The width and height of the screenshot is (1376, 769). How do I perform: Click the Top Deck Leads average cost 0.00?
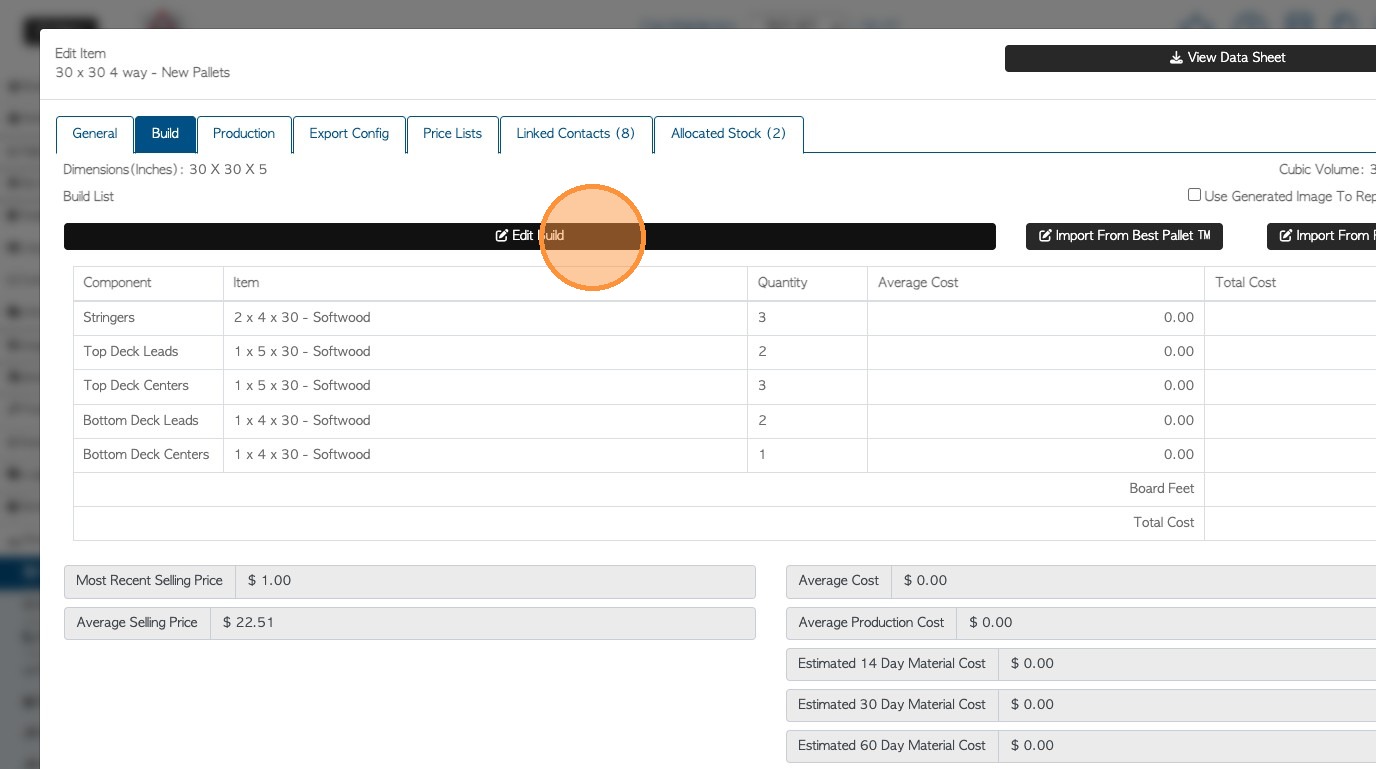coord(1178,352)
